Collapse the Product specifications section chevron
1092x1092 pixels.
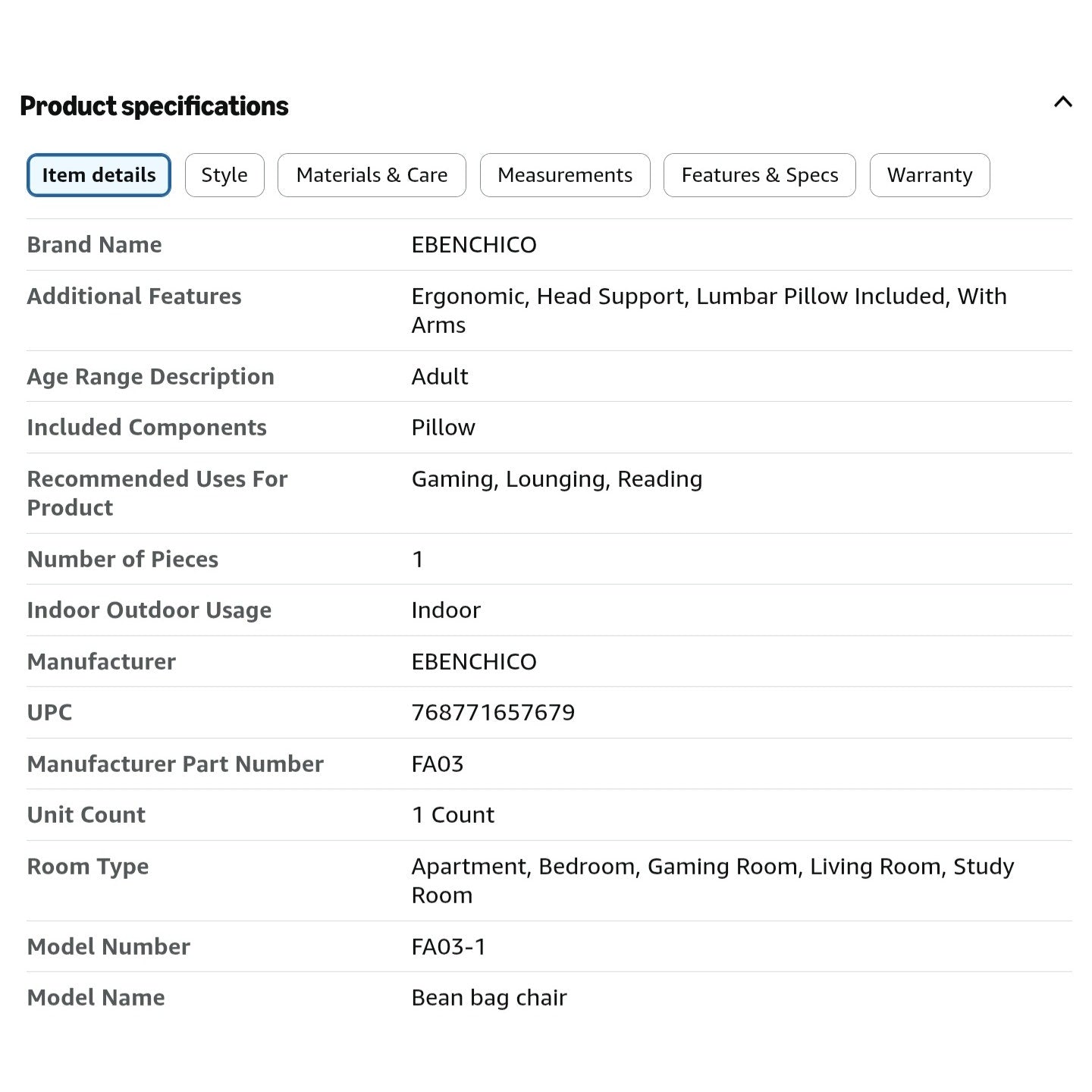(1062, 102)
